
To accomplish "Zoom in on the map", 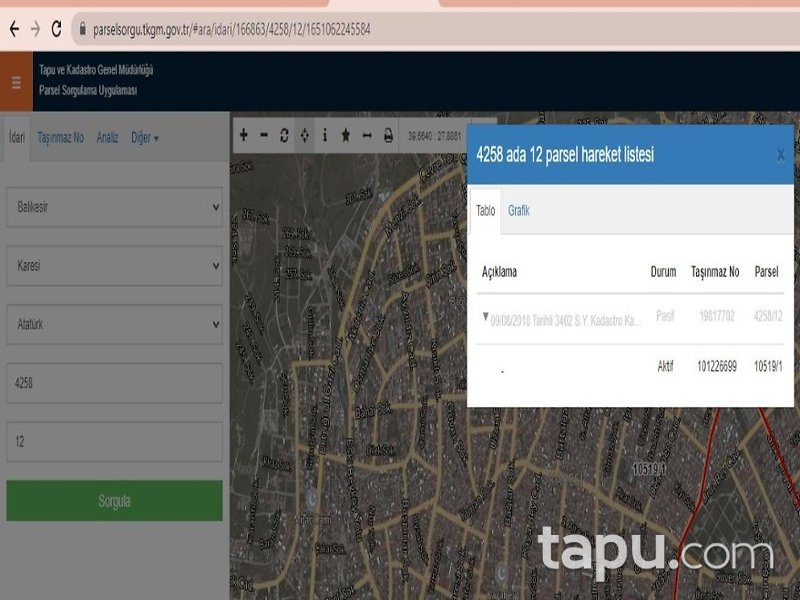I will (x=244, y=135).
